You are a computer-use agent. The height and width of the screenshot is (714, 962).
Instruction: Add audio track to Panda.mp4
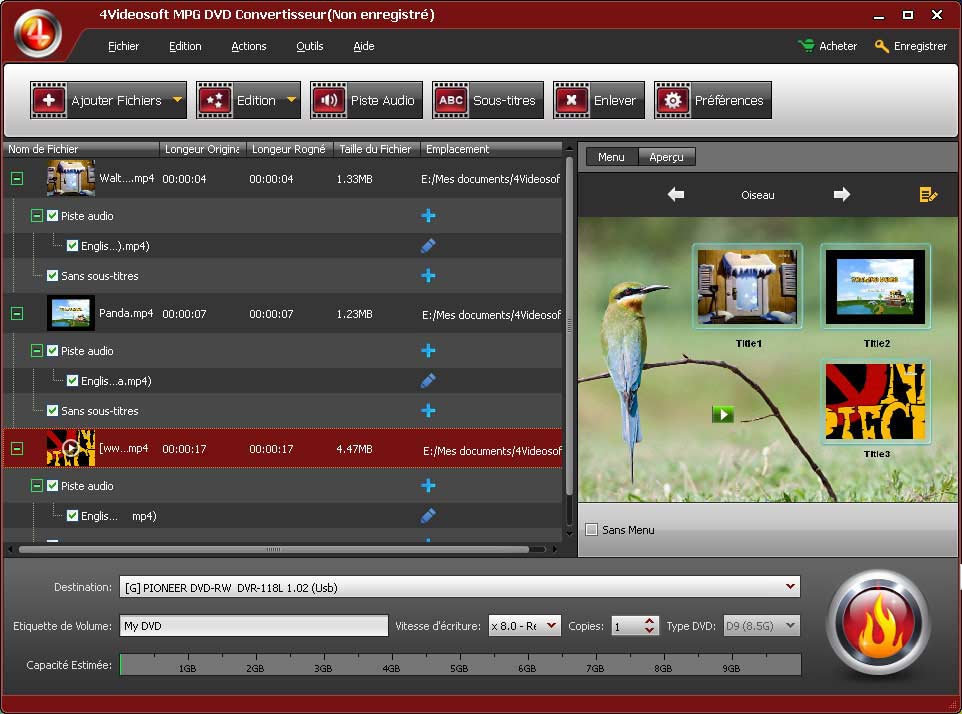pyautogui.click(x=428, y=351)
